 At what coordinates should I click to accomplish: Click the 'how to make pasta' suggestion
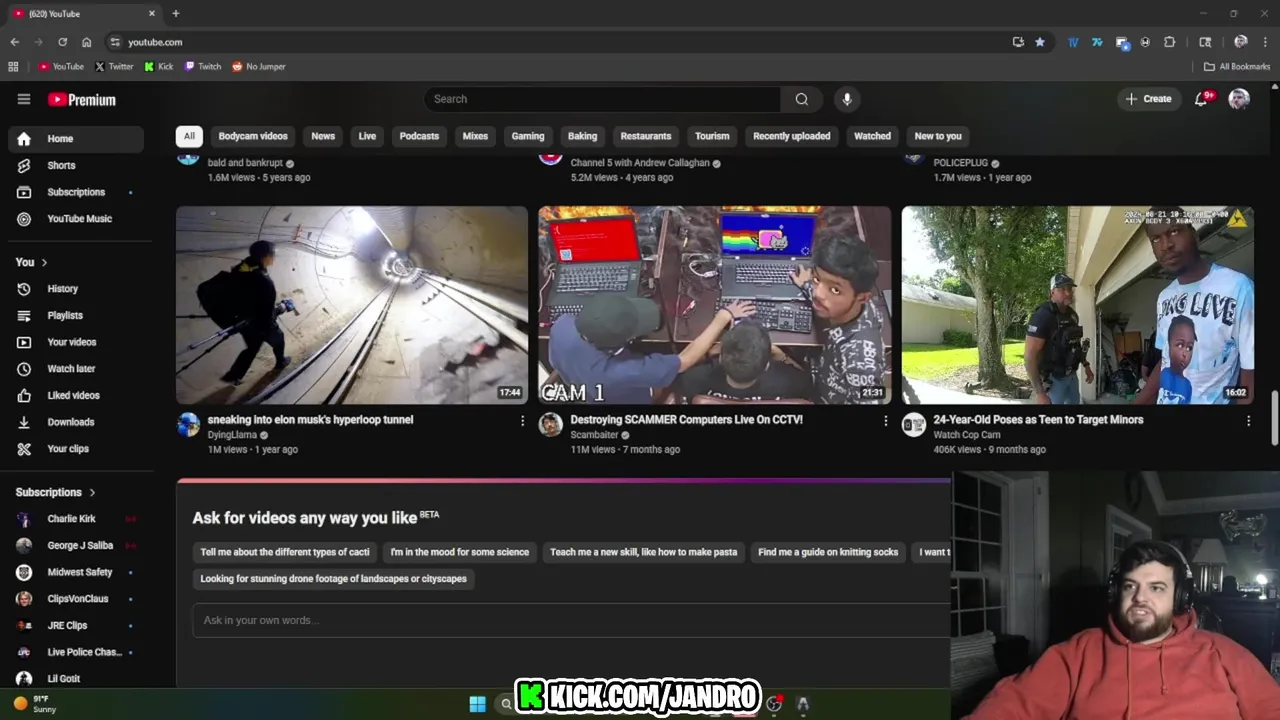[x=643, y=552]
